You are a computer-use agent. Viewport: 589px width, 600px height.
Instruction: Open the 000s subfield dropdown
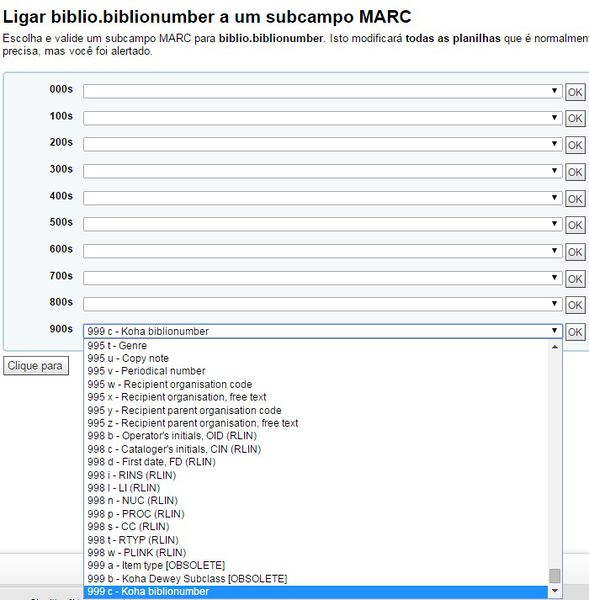coord(323,91)
